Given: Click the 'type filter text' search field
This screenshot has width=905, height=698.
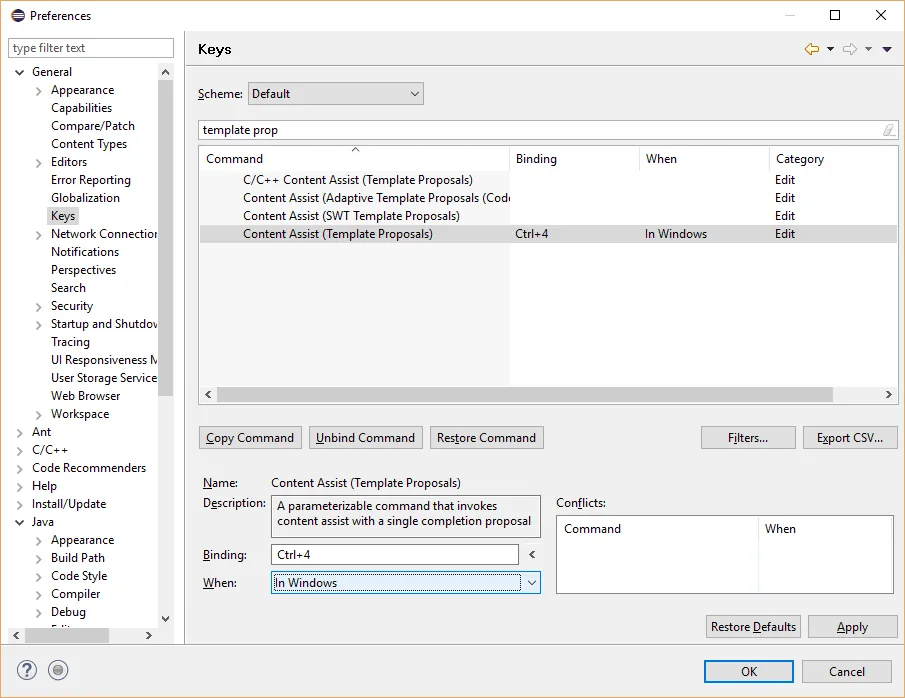Looking at the screenshot, I should [x=91, y=48].
